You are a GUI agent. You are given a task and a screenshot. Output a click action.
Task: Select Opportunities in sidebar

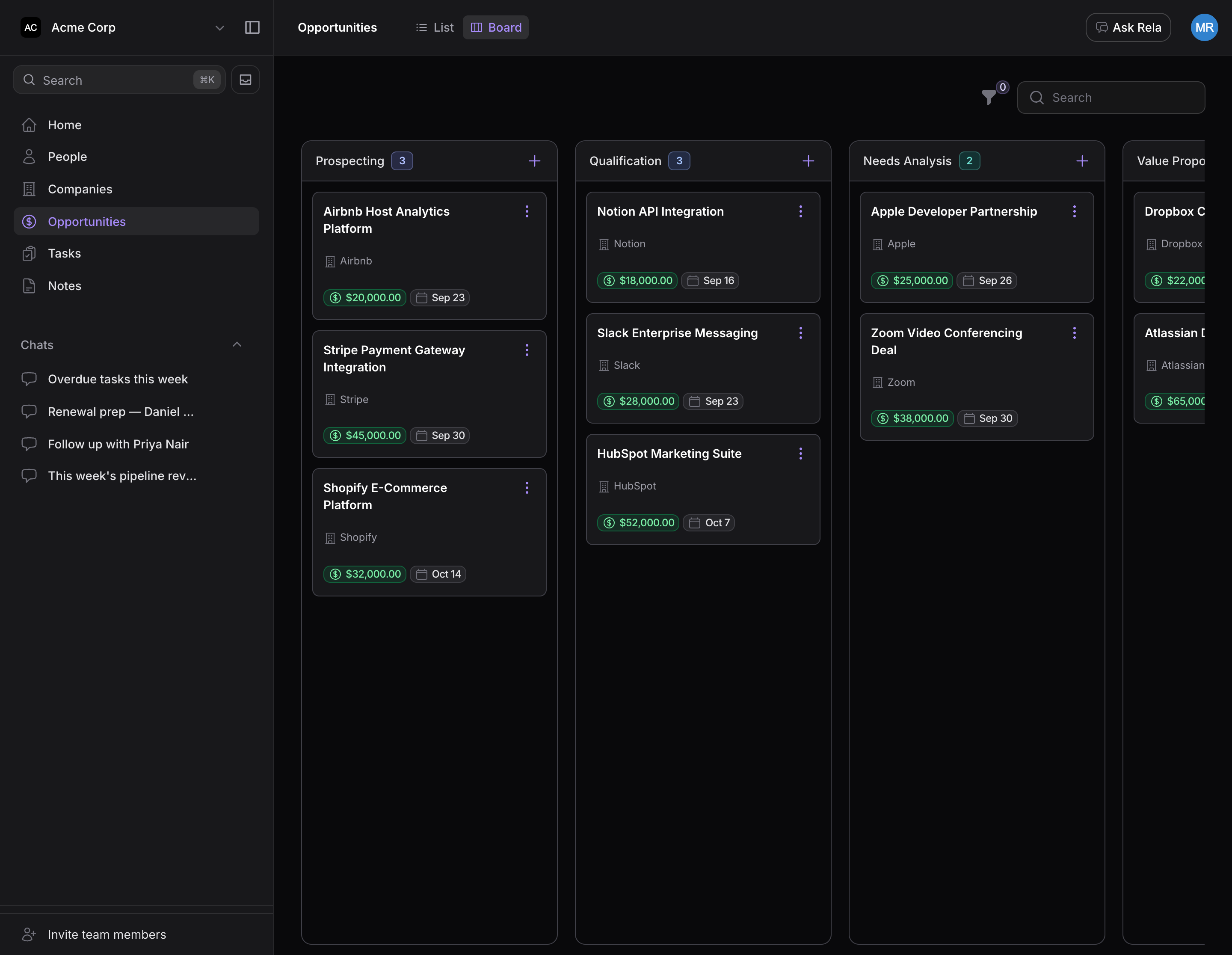click(136, 221)
